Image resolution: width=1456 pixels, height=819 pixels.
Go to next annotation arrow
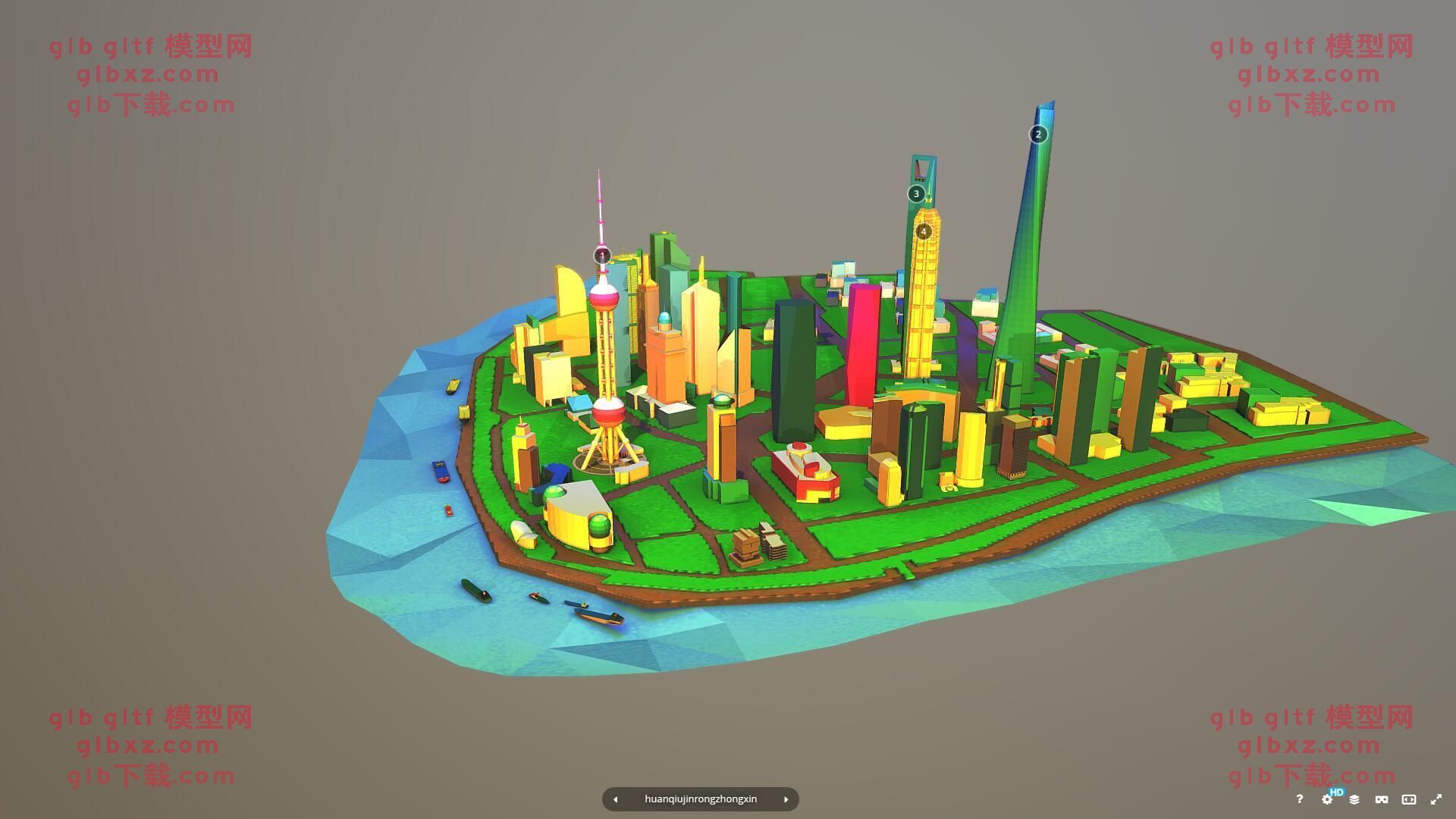786,799
